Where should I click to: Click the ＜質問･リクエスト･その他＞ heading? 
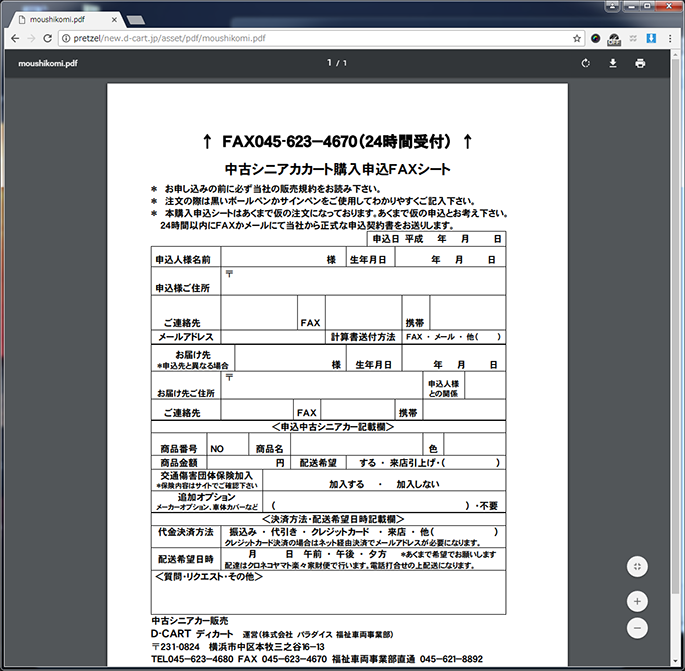point(209,577)
